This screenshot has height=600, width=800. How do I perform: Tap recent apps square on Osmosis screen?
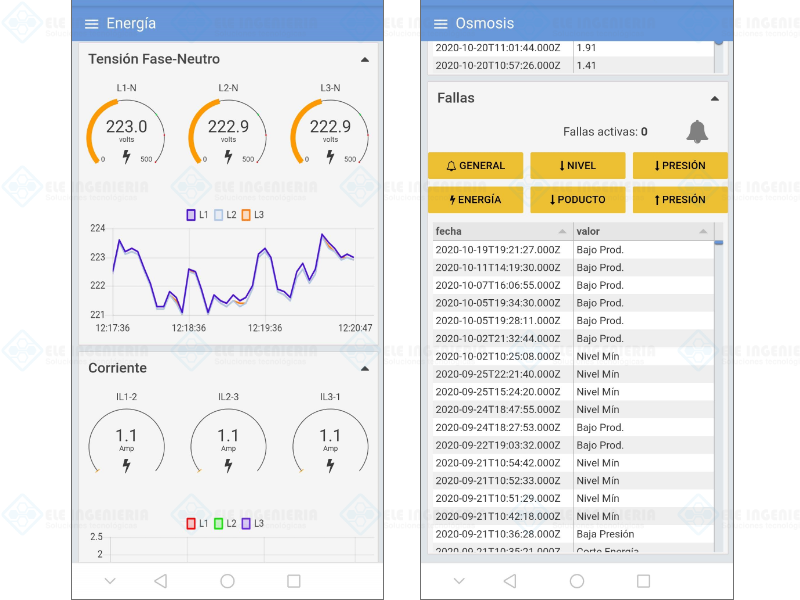pyautogui.click(x=643, y=580)
